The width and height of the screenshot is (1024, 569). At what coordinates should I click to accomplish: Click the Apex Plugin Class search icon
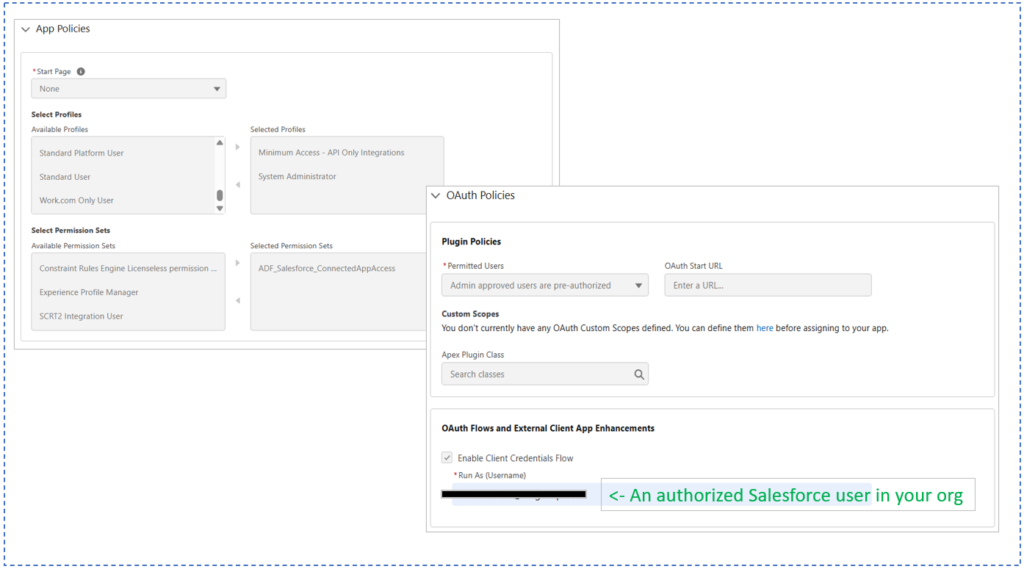[639, 374]
